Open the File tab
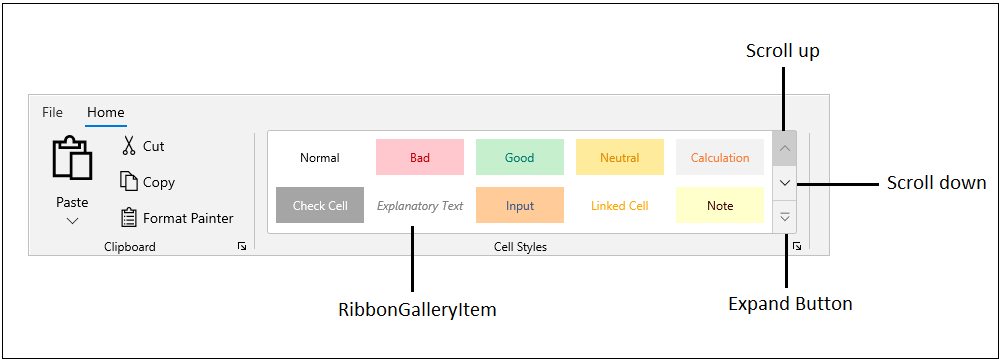 [x=52, y=112]
